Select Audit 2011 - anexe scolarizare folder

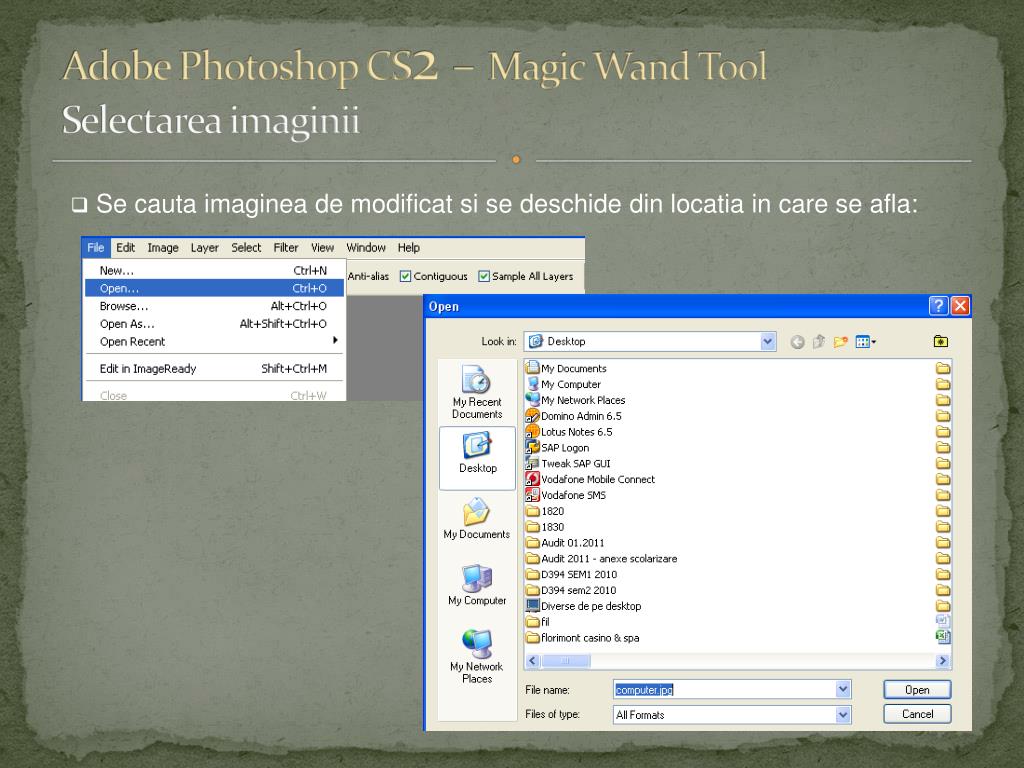tap(602, 558)
